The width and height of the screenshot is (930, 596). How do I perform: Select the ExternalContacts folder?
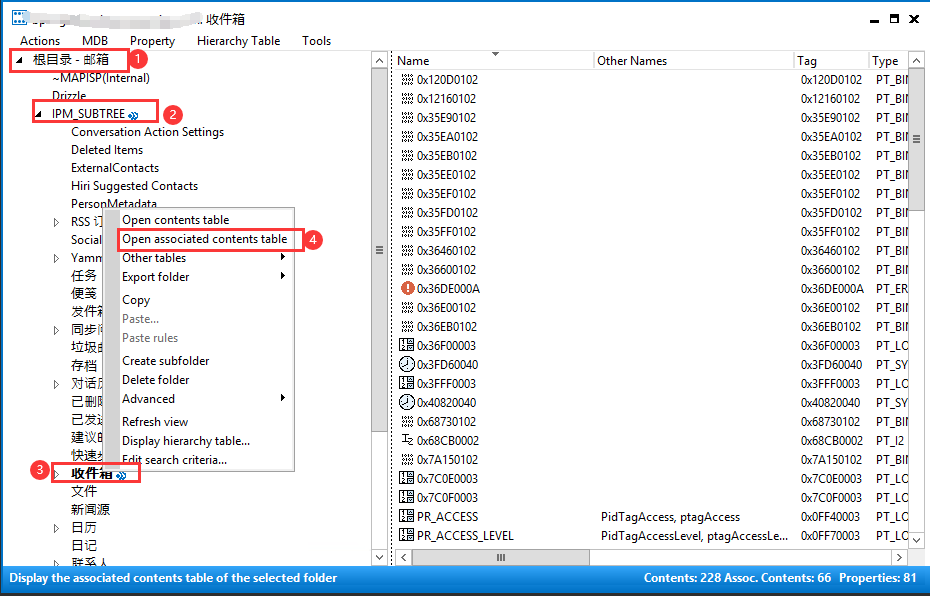point(115,168)
